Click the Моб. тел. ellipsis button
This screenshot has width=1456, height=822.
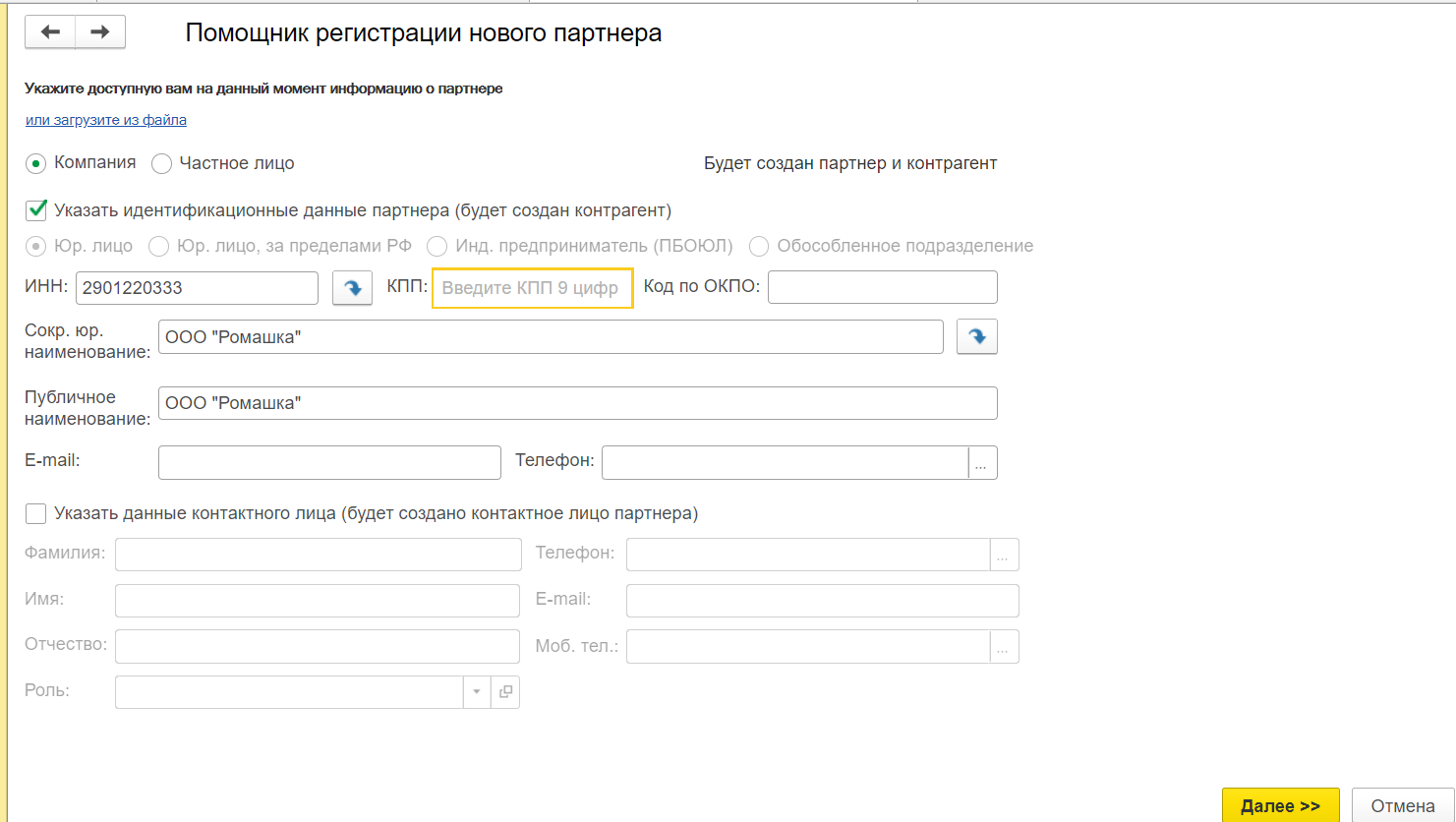pyautogui.click(x=1004, y=647)
